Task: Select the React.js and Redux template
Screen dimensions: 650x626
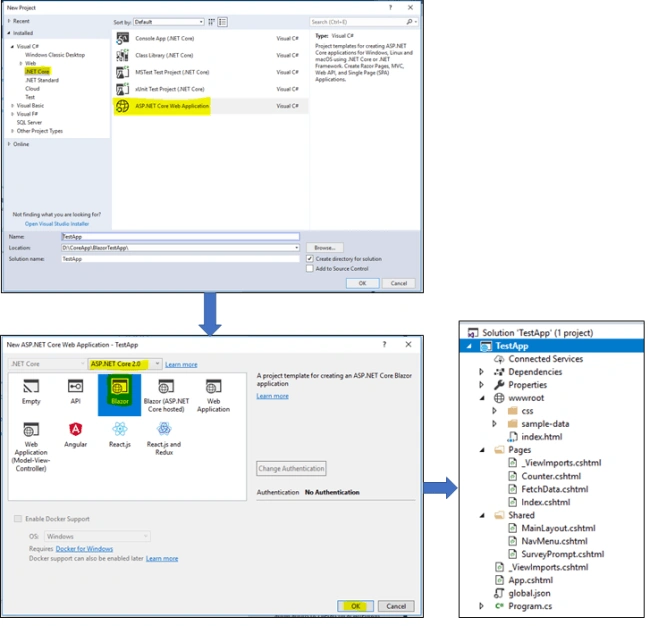Action: [x=164, y=439]
